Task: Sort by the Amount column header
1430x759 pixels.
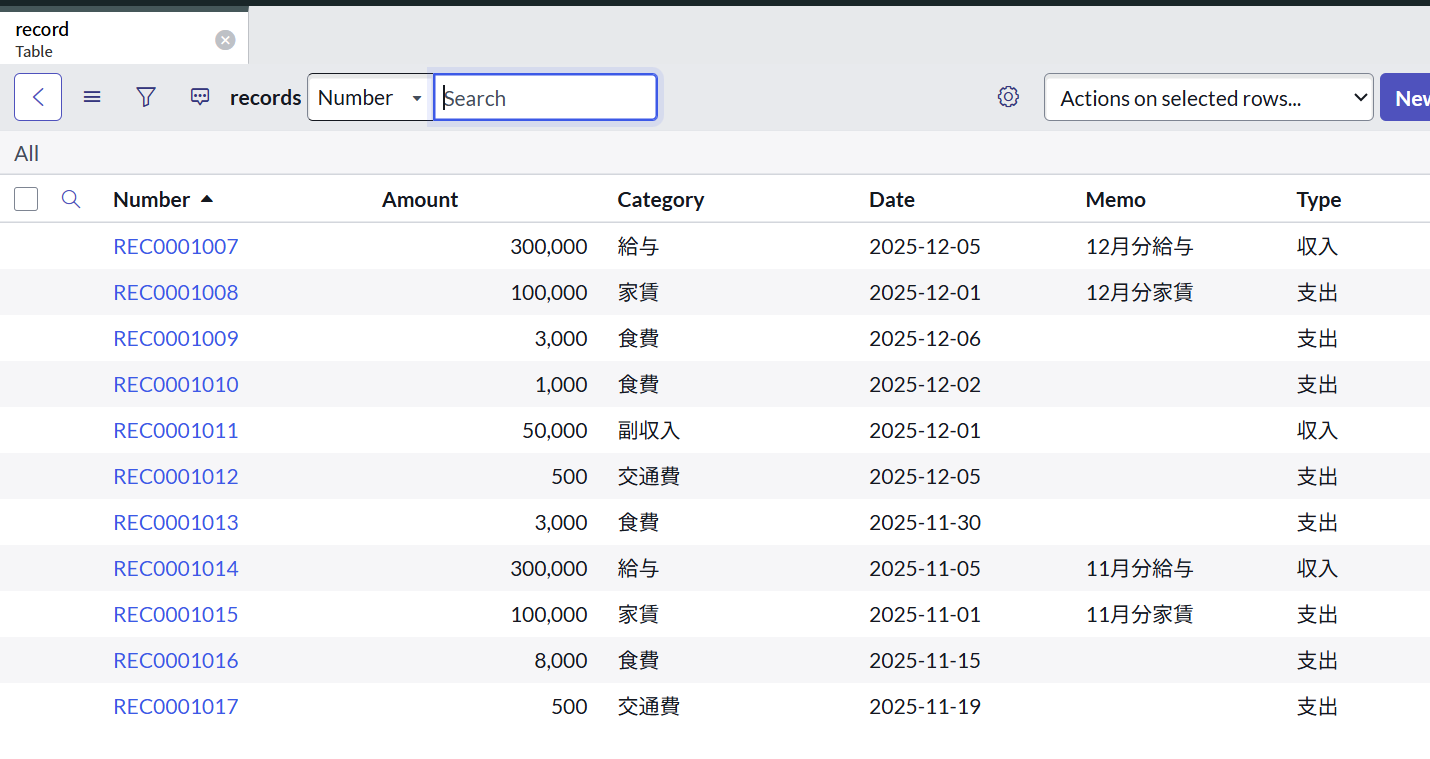Action: (420, 199)
